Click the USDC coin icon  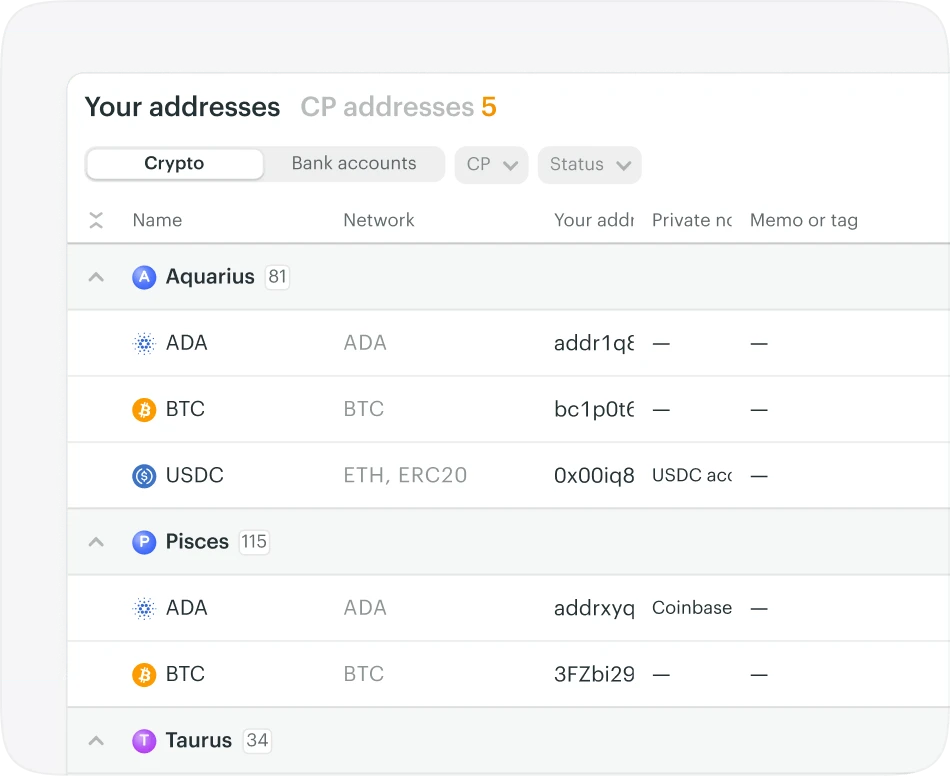click(x=144, y=476)
